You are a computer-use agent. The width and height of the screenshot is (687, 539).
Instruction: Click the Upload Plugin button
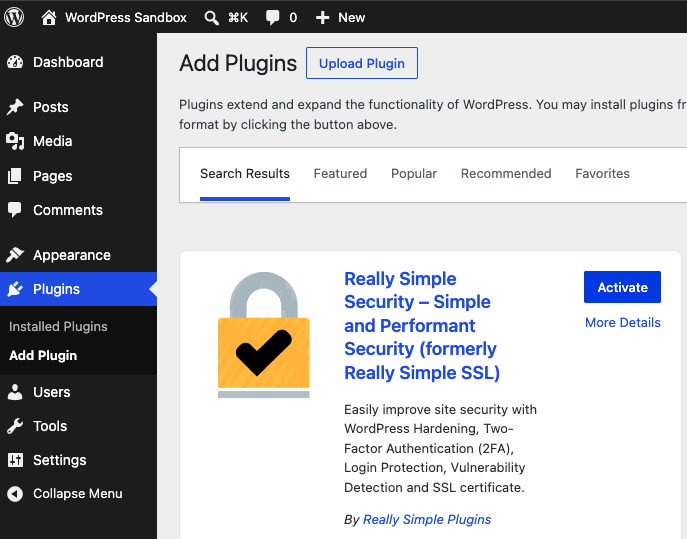(x=362, y=63)
